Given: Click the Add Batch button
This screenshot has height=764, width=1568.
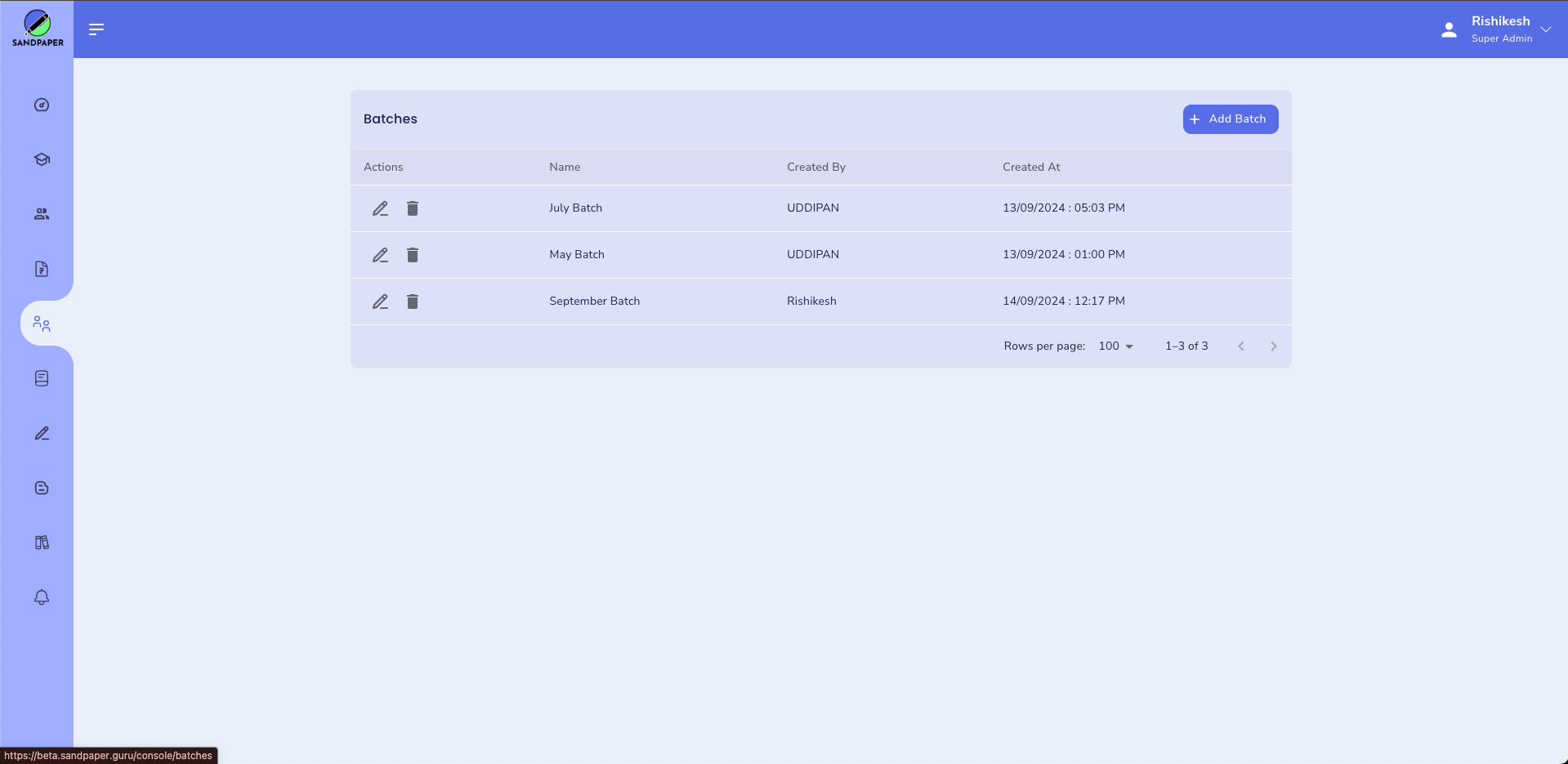Looking at the screenshot, I should [1230, 118].
